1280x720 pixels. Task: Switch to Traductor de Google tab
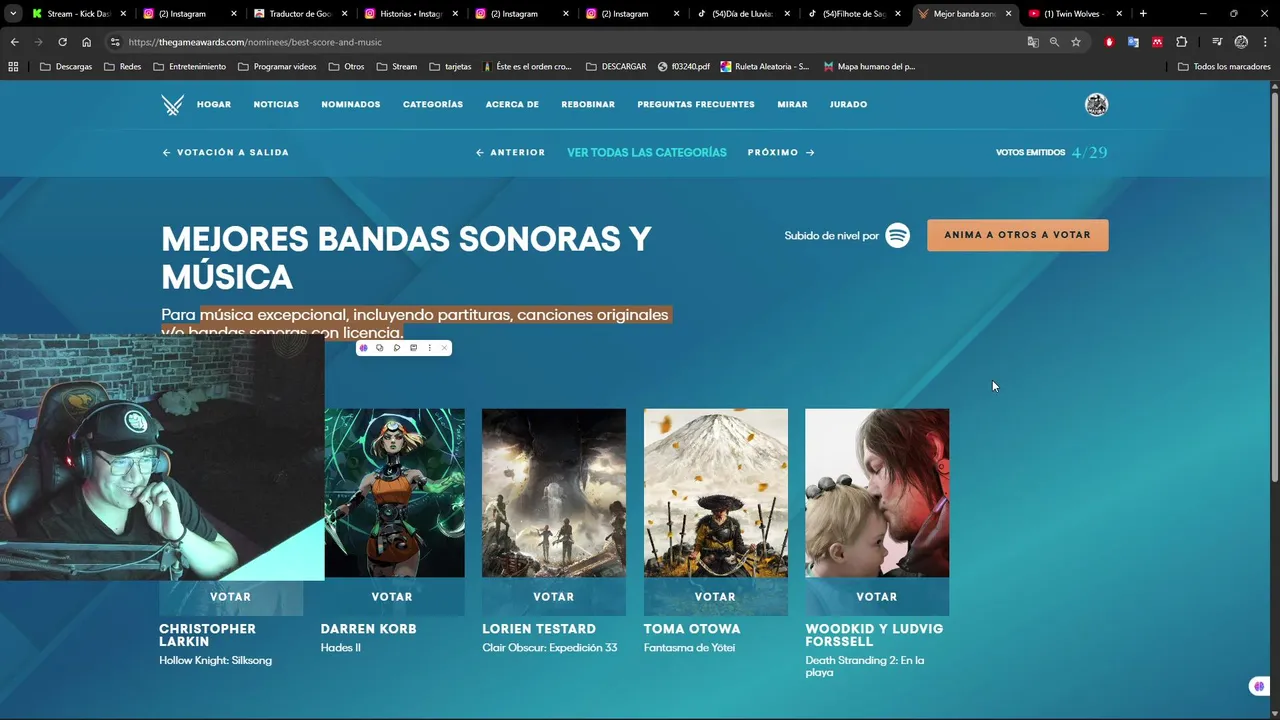299,14
